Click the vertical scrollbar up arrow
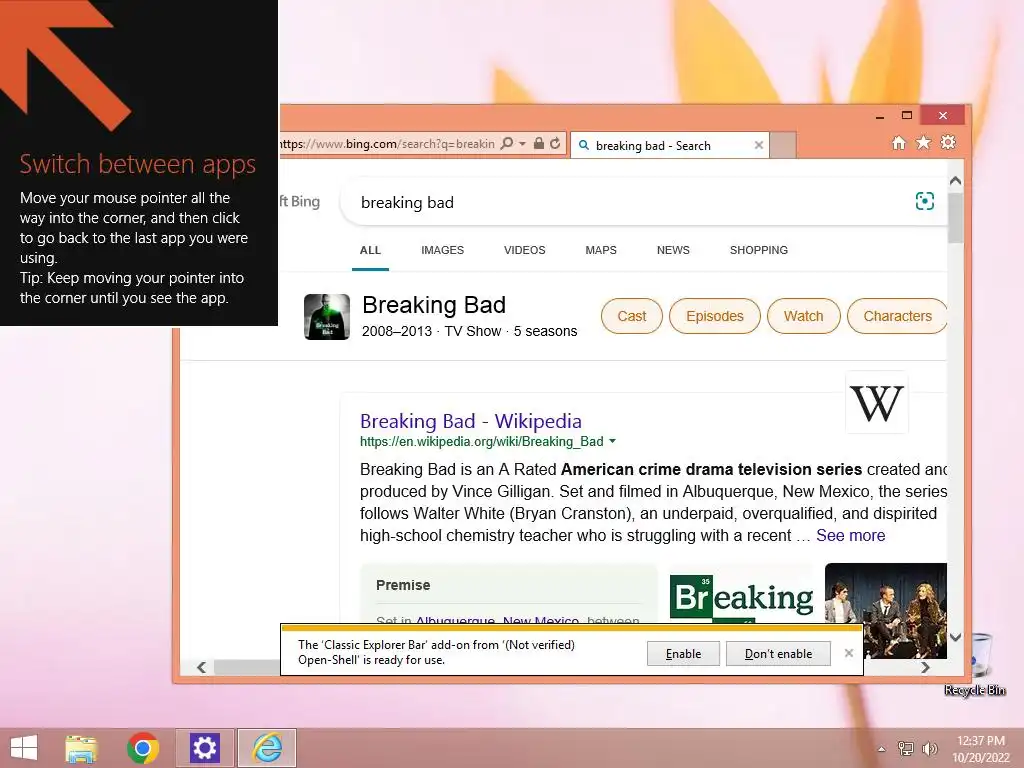This screenshot has height=768, width=1024. click(955, 181)
